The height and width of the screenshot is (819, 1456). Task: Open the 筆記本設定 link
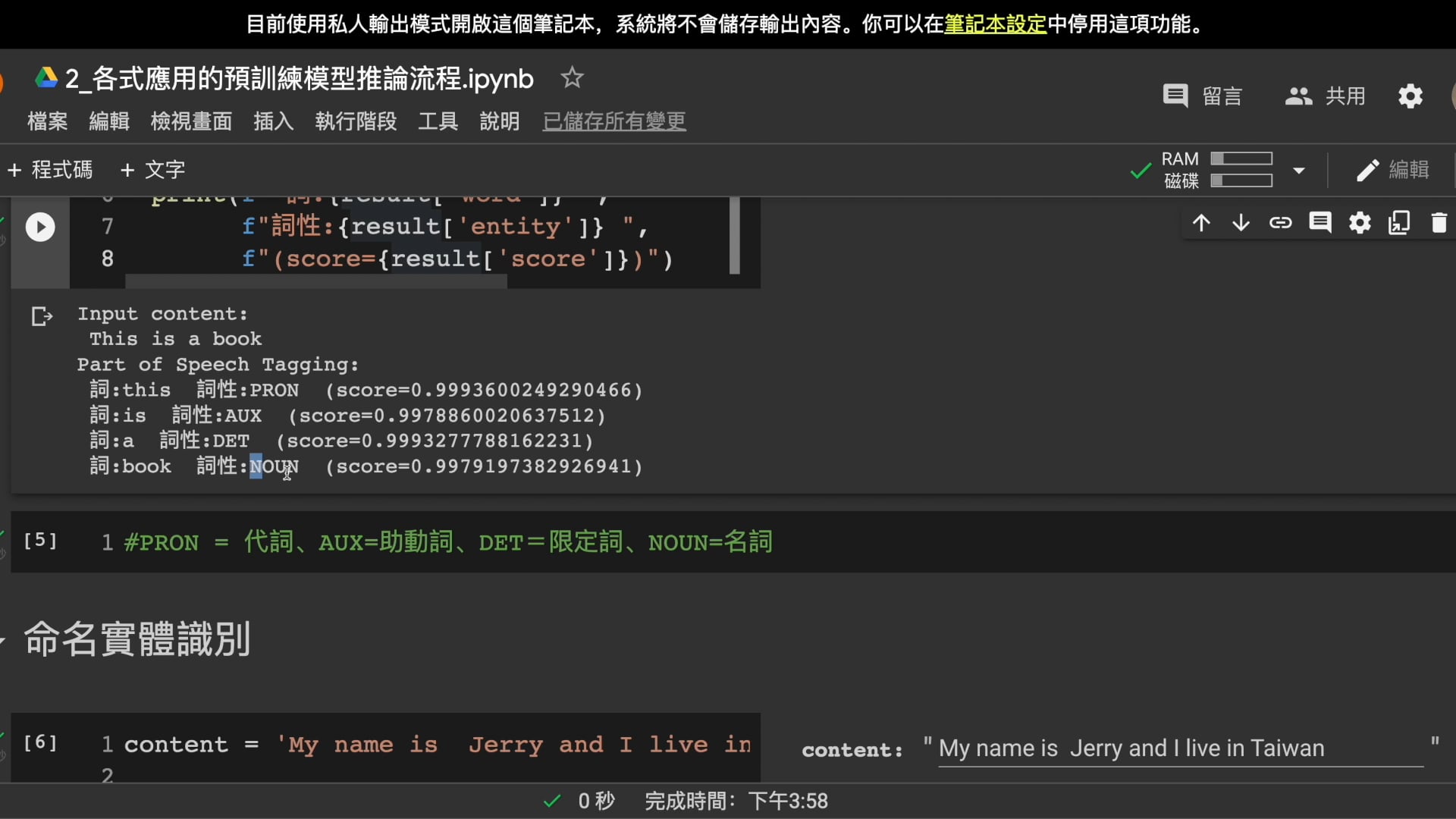(995, 24)
